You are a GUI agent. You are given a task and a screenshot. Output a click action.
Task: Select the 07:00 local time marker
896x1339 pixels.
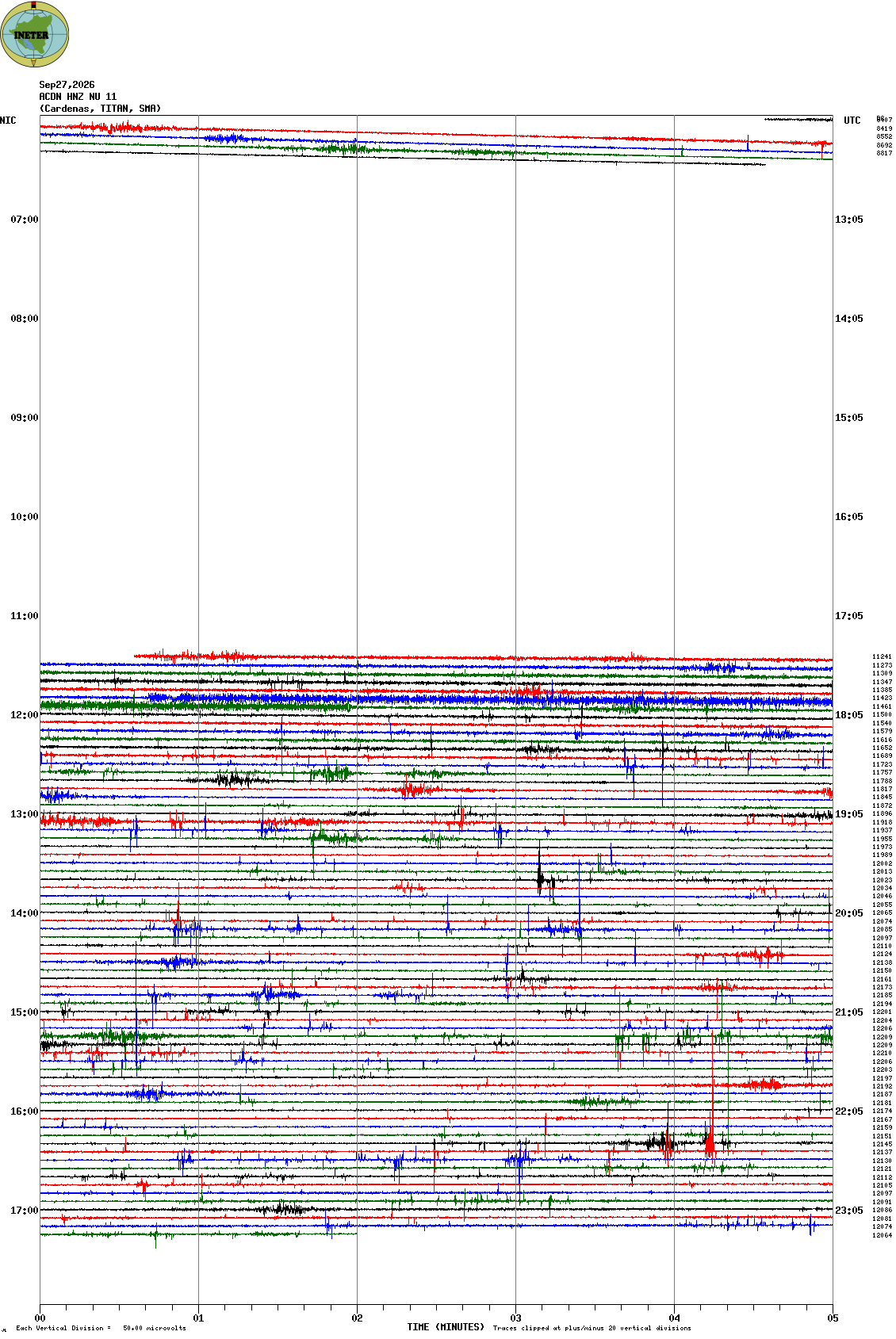point(24,220)
